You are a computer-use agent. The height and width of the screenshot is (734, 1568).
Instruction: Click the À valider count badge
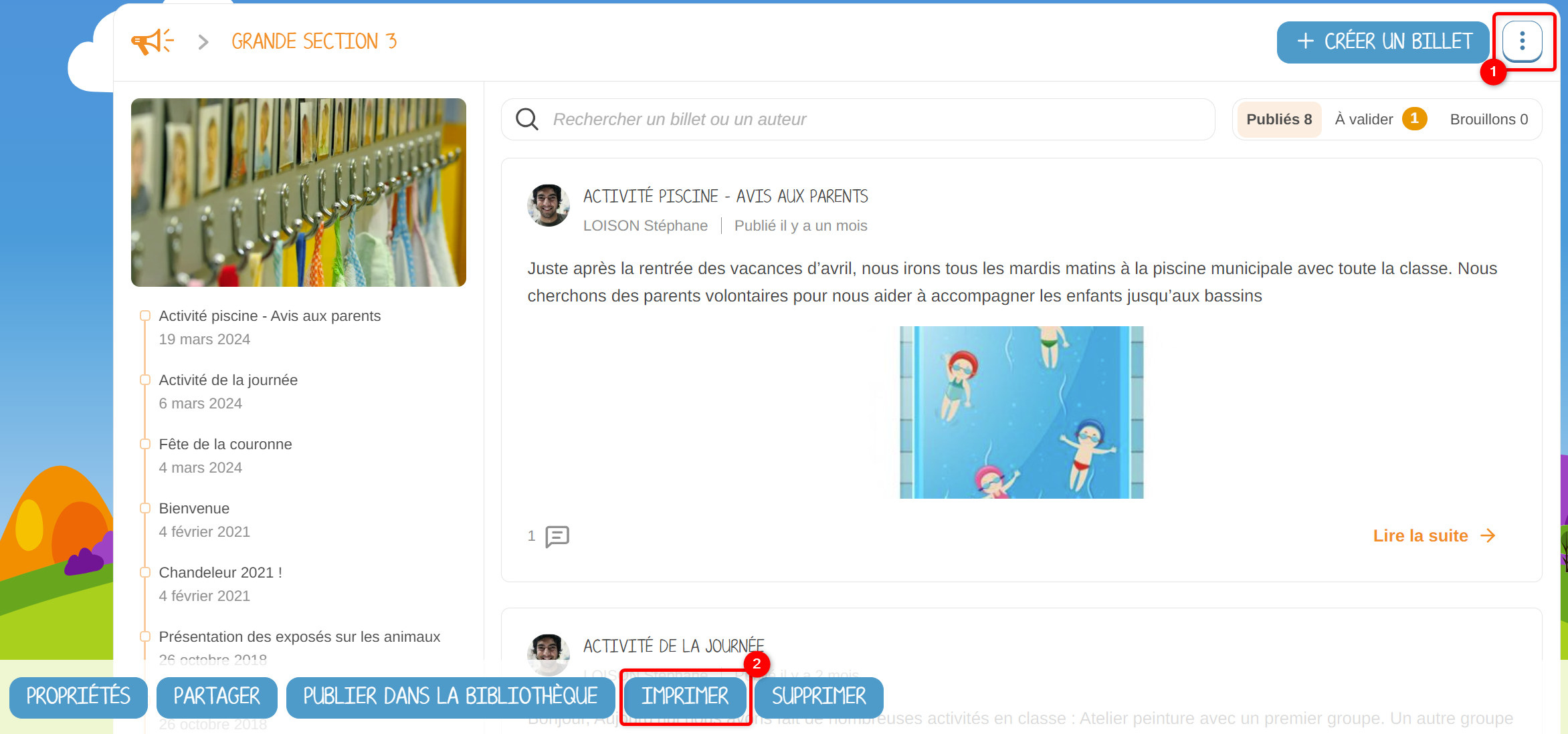[1415, 119]
